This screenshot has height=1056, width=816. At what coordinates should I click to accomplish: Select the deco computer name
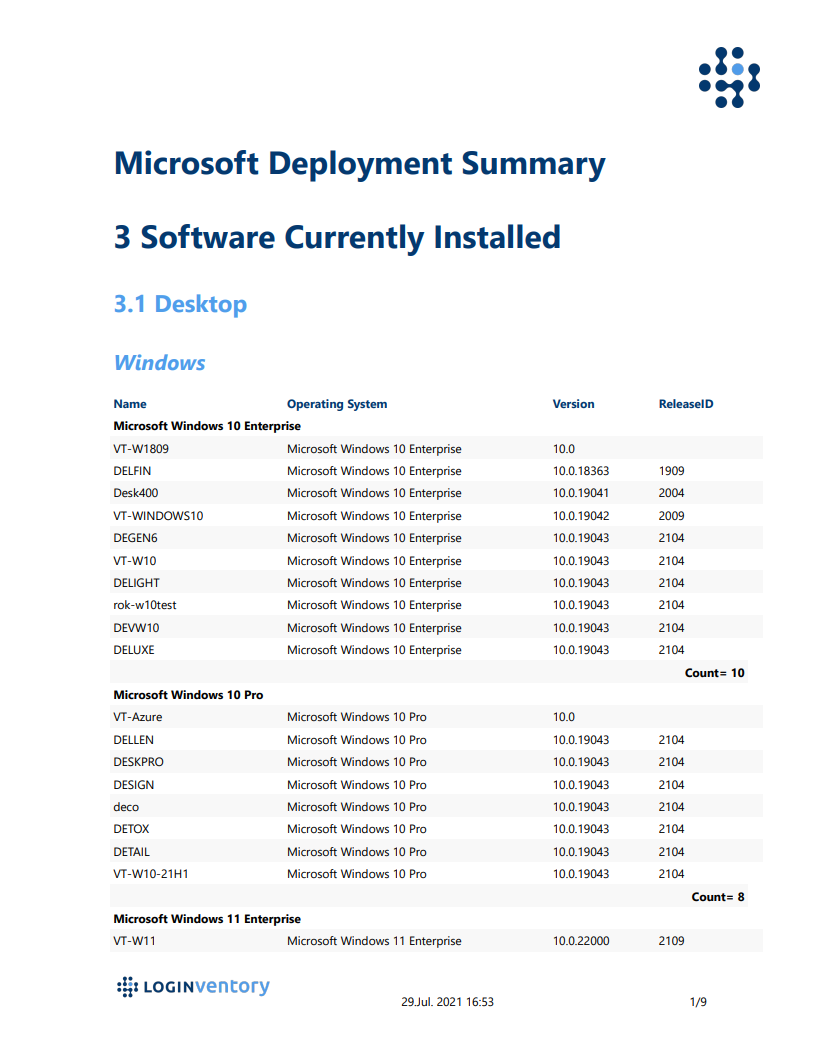(x=126, y=807)
